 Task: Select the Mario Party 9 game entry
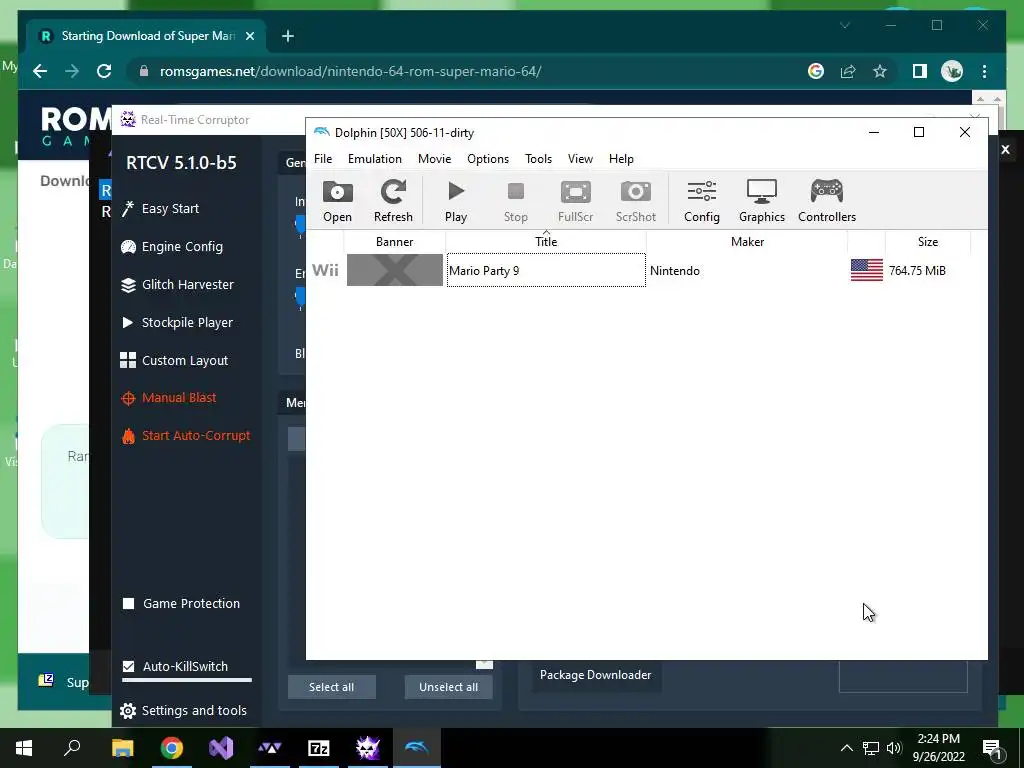point(546,270)
